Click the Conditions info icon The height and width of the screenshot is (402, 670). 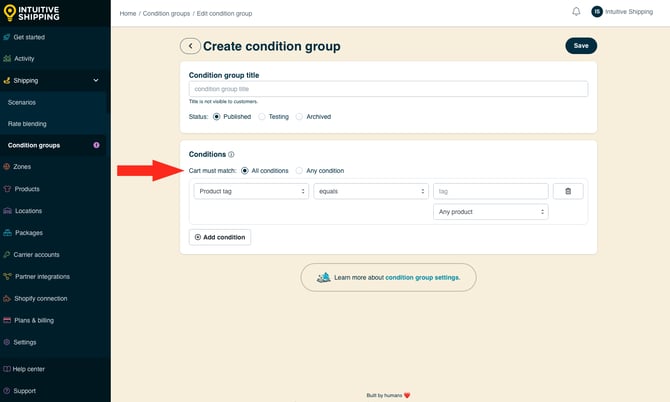pyautogui.click(x=231, y=154)
